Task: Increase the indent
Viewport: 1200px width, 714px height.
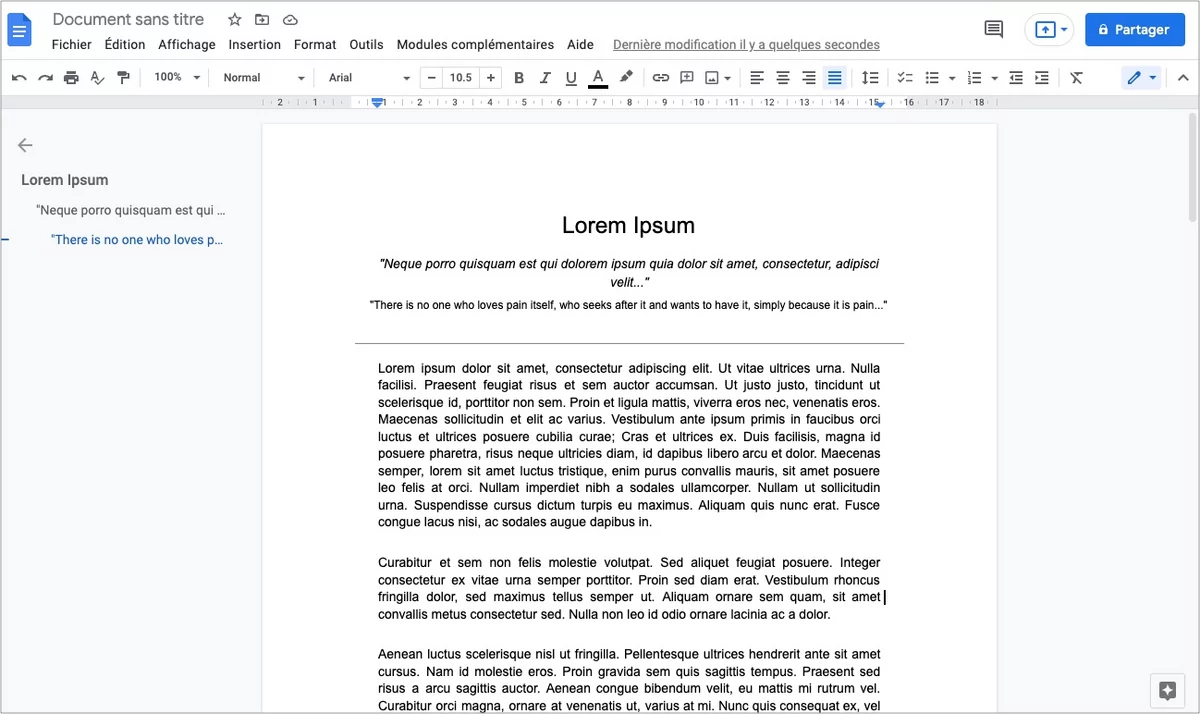Action: click(x=1042, y=77)
